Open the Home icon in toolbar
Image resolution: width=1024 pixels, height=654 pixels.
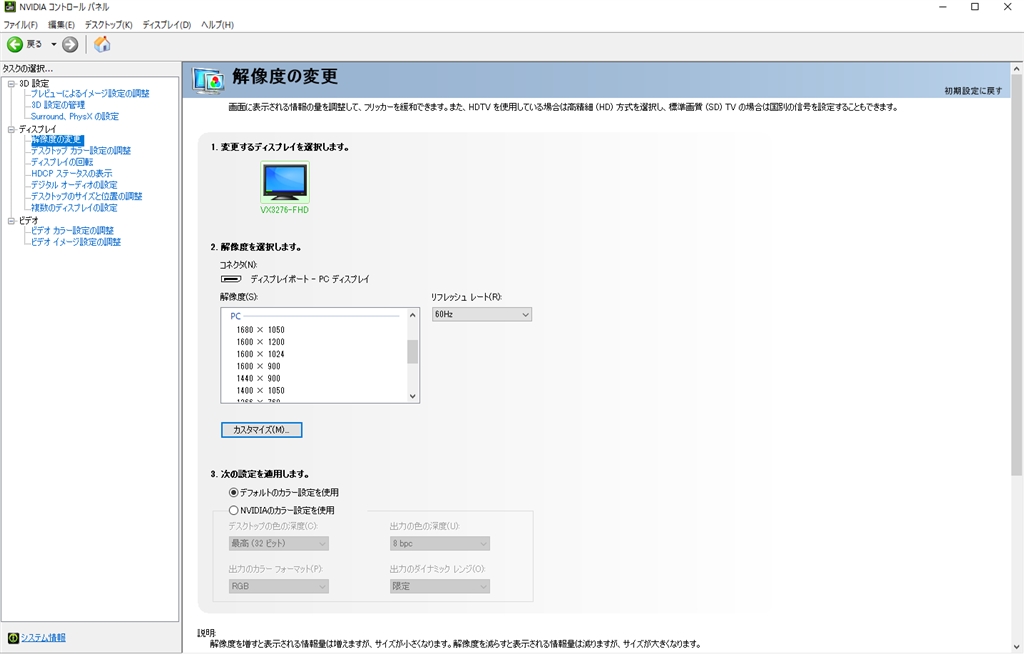tap(102, 44)
